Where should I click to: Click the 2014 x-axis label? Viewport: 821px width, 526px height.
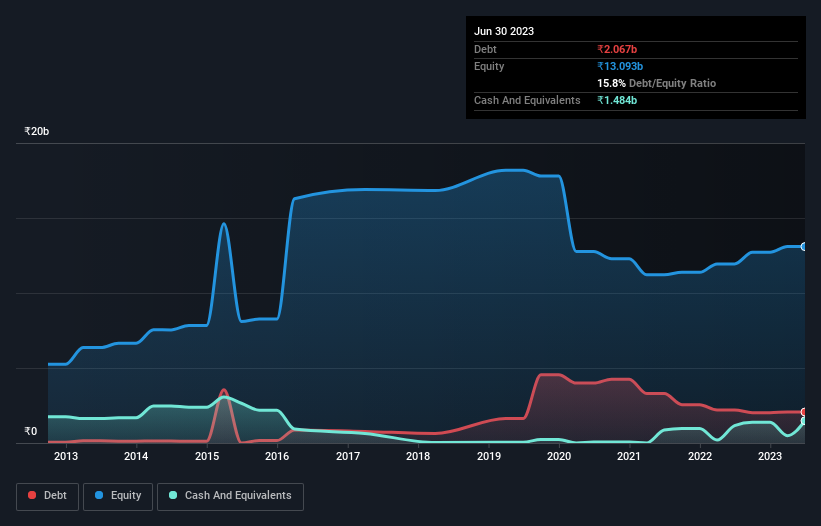click(136, 456)
